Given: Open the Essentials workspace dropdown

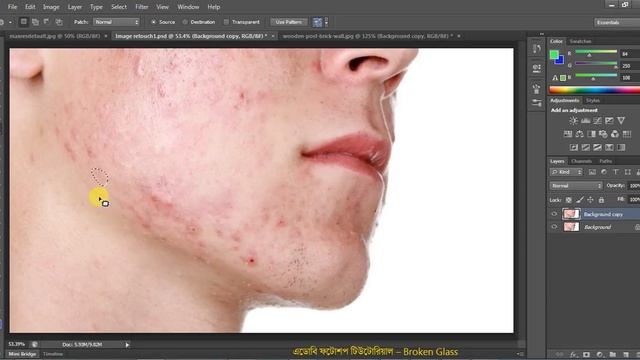Looking at the screenshot, I should tap(616, 22).
